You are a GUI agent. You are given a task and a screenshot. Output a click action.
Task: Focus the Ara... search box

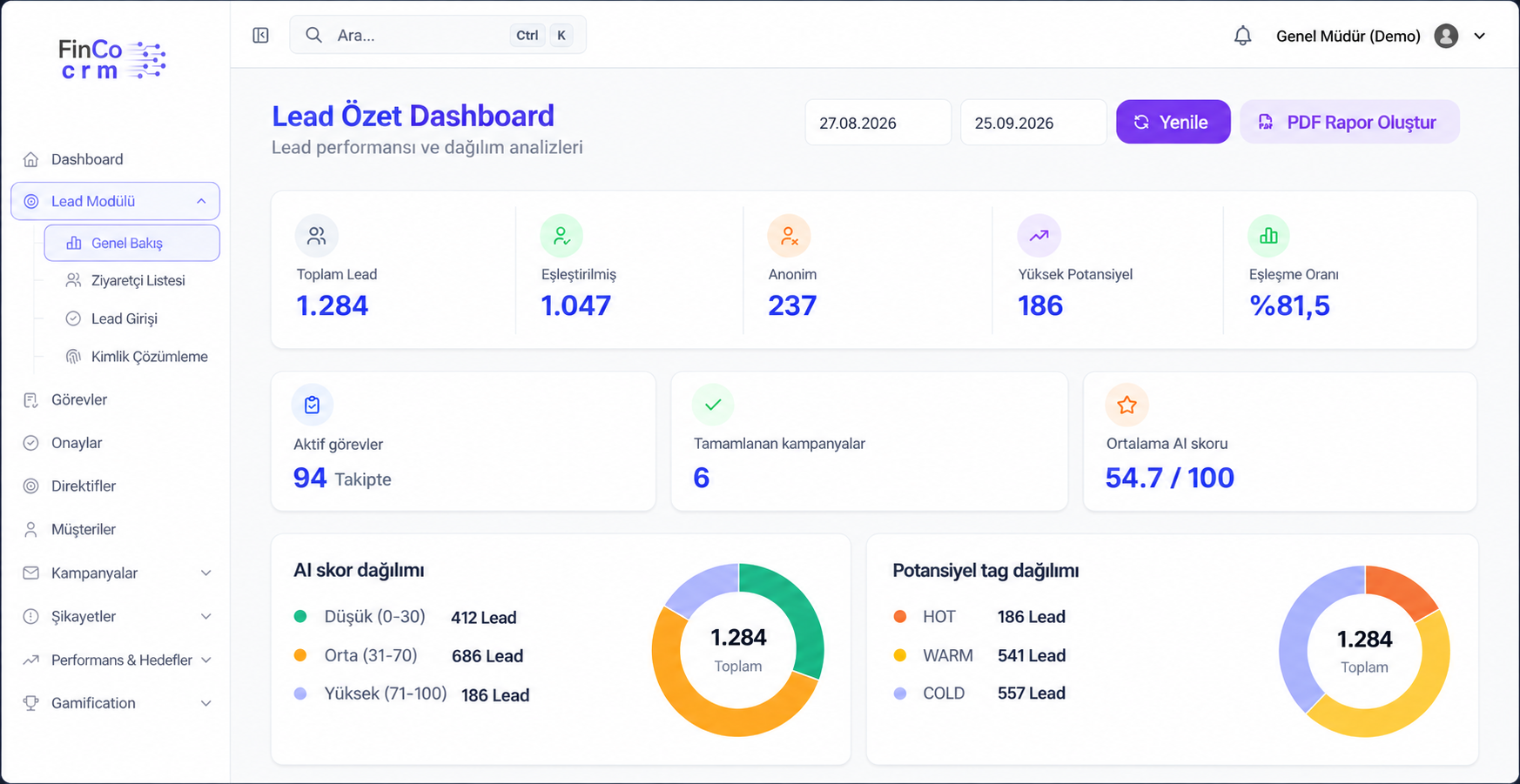click(x=438, y=35)
